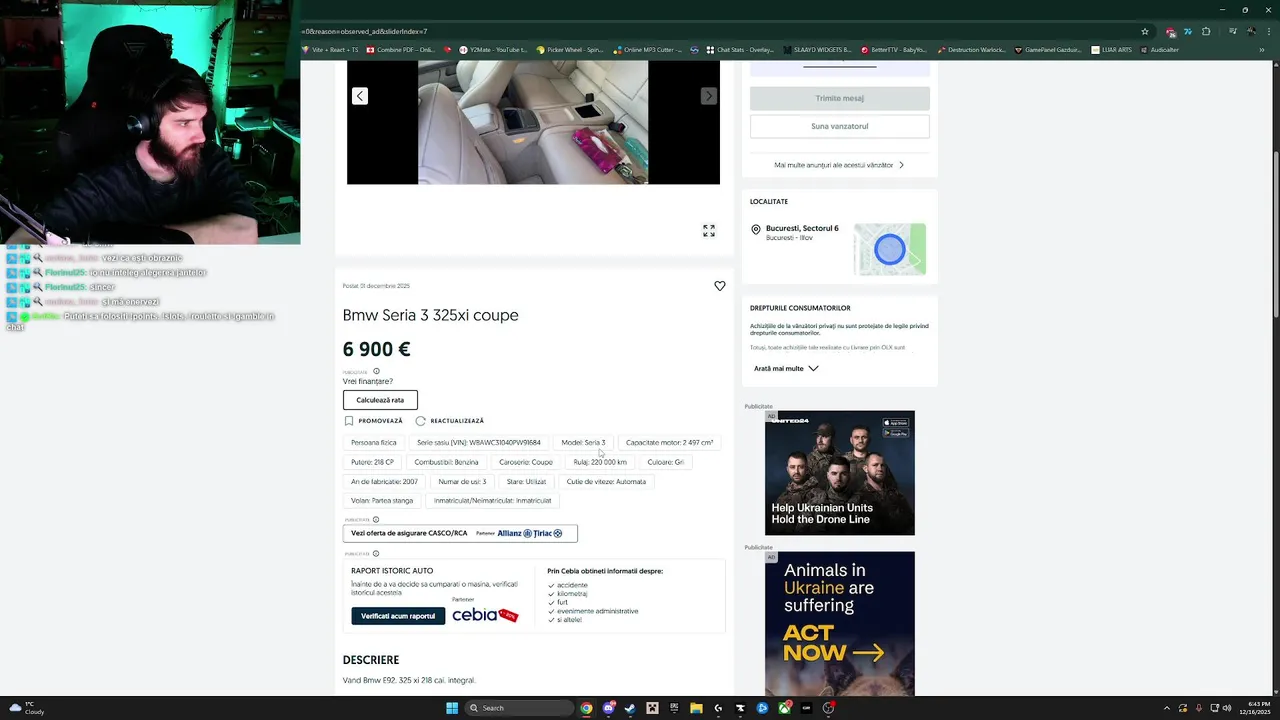Open bookmark Picker Wheel

click(570, 49)
